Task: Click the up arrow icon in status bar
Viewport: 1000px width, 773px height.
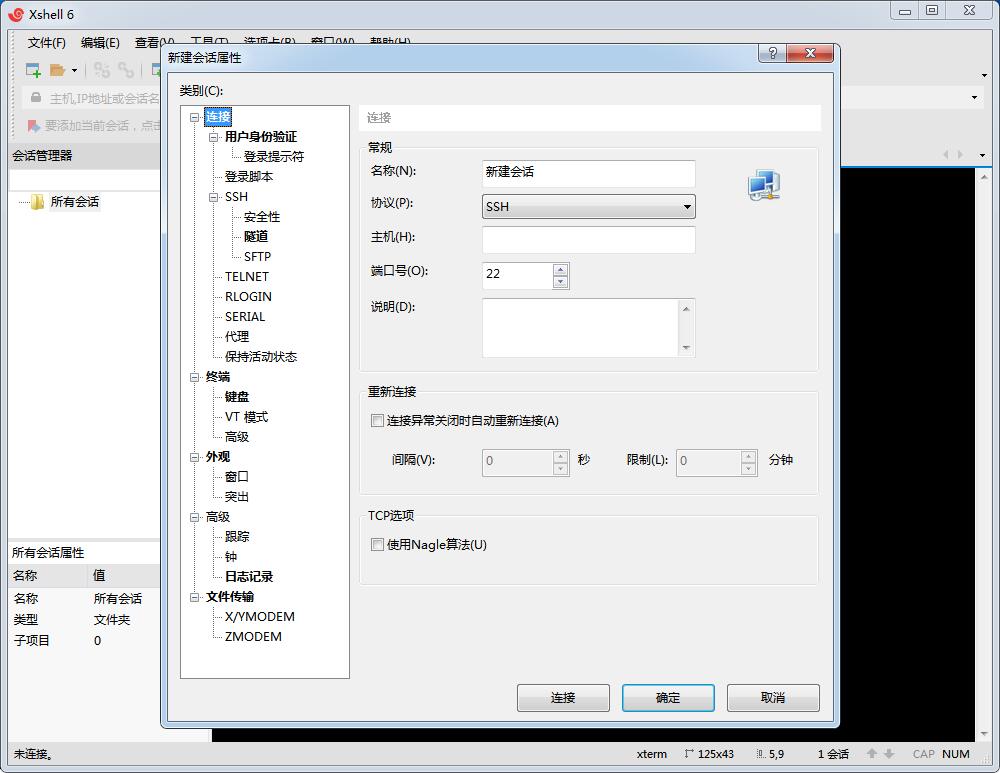Action: click(x=872, y=754)
